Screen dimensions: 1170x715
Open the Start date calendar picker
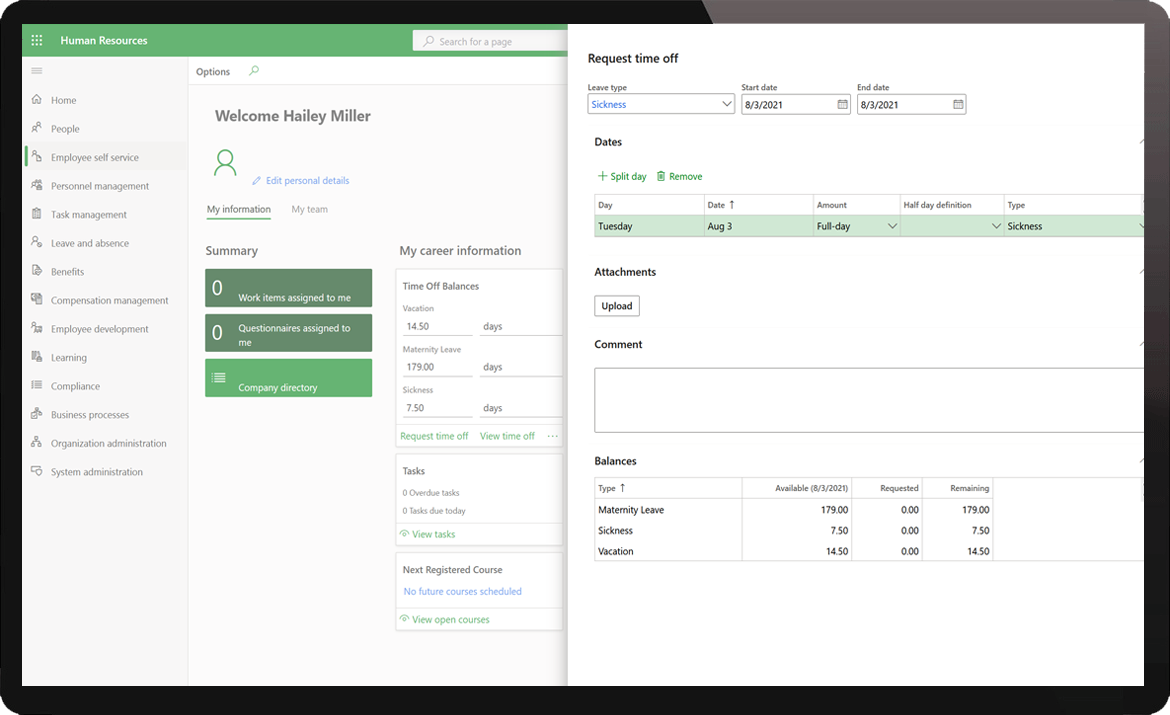pyautogui.click(x=842, y=104)
